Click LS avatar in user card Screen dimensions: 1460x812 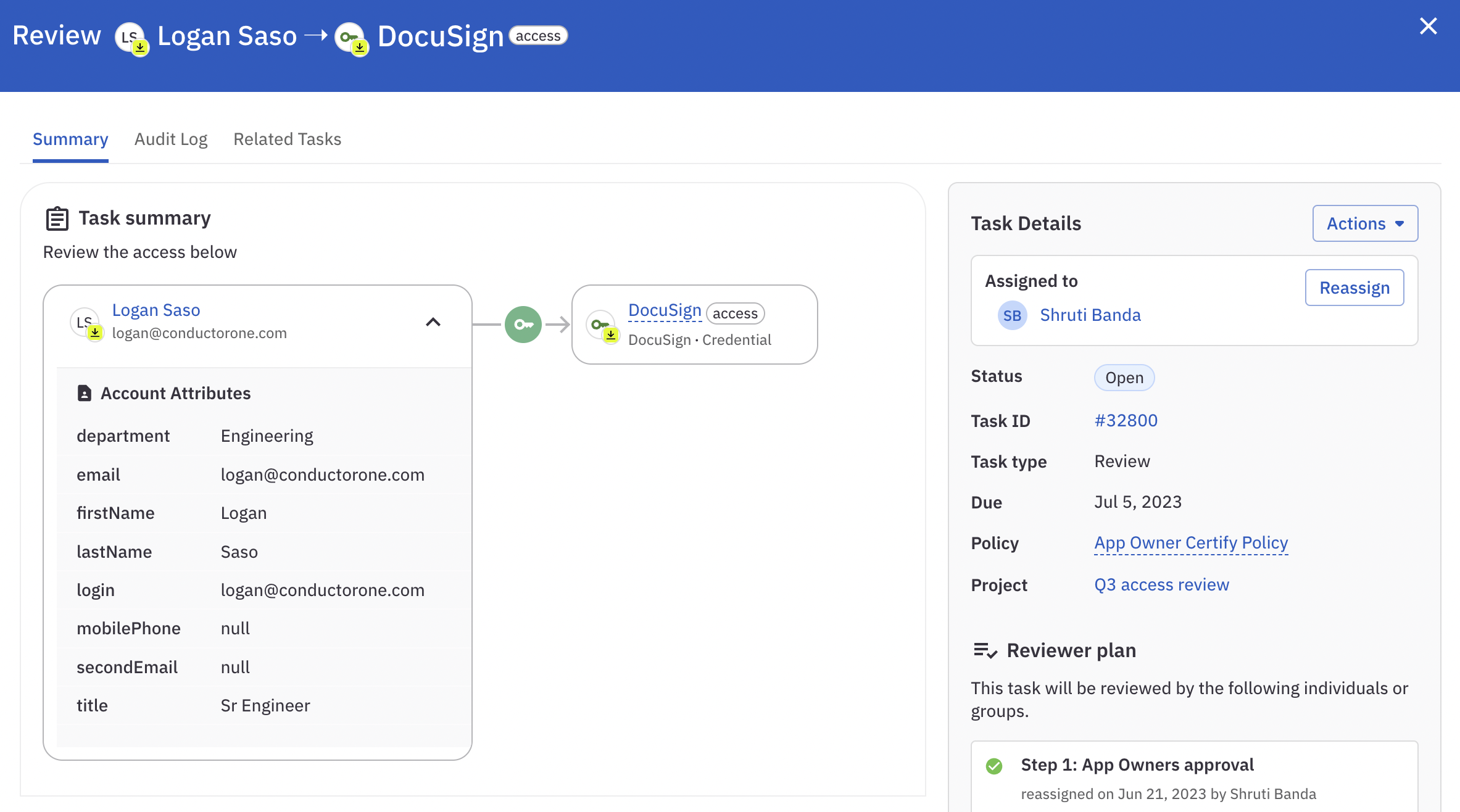tap(86, 323)
